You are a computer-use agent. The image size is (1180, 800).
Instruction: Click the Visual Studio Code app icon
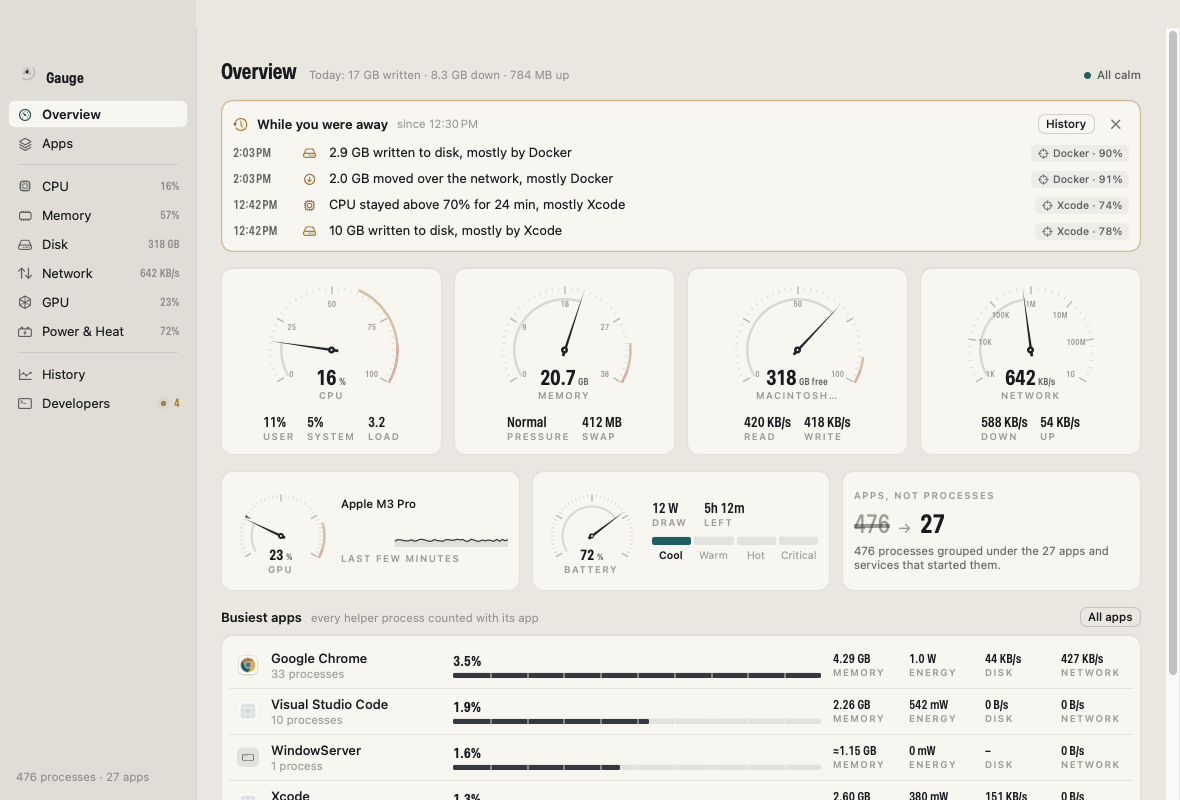point(248,711)
